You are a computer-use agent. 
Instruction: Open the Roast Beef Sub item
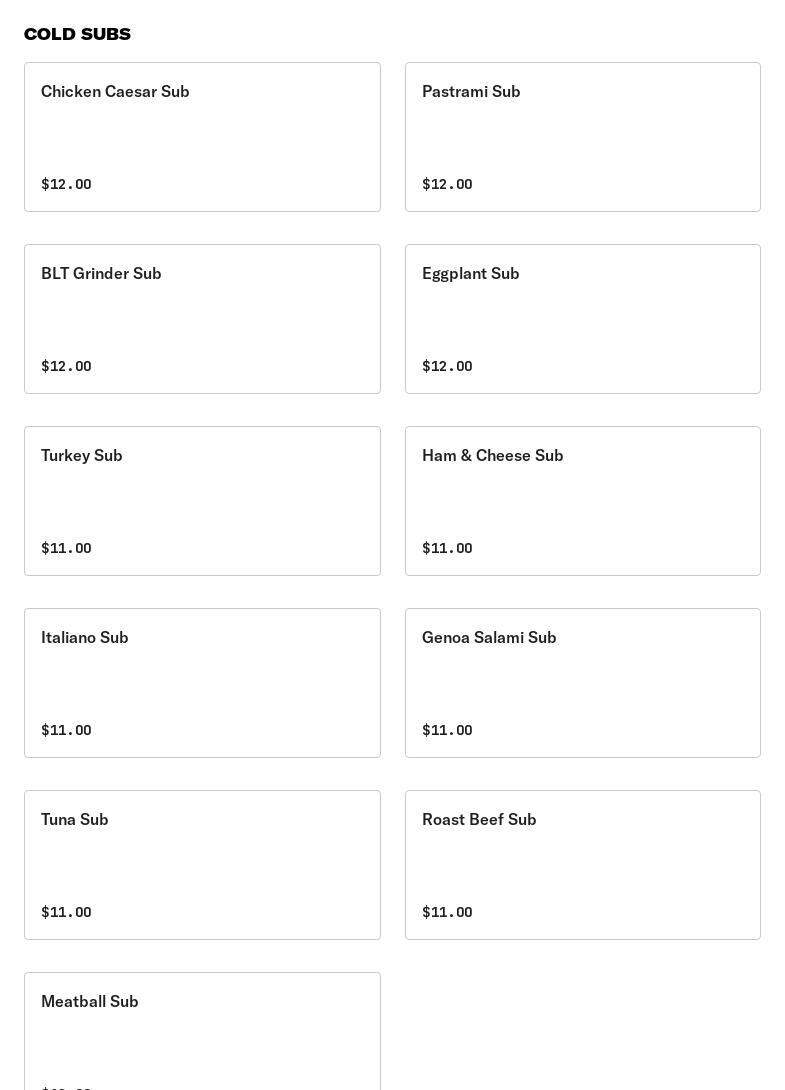click(x=582, y=865)
